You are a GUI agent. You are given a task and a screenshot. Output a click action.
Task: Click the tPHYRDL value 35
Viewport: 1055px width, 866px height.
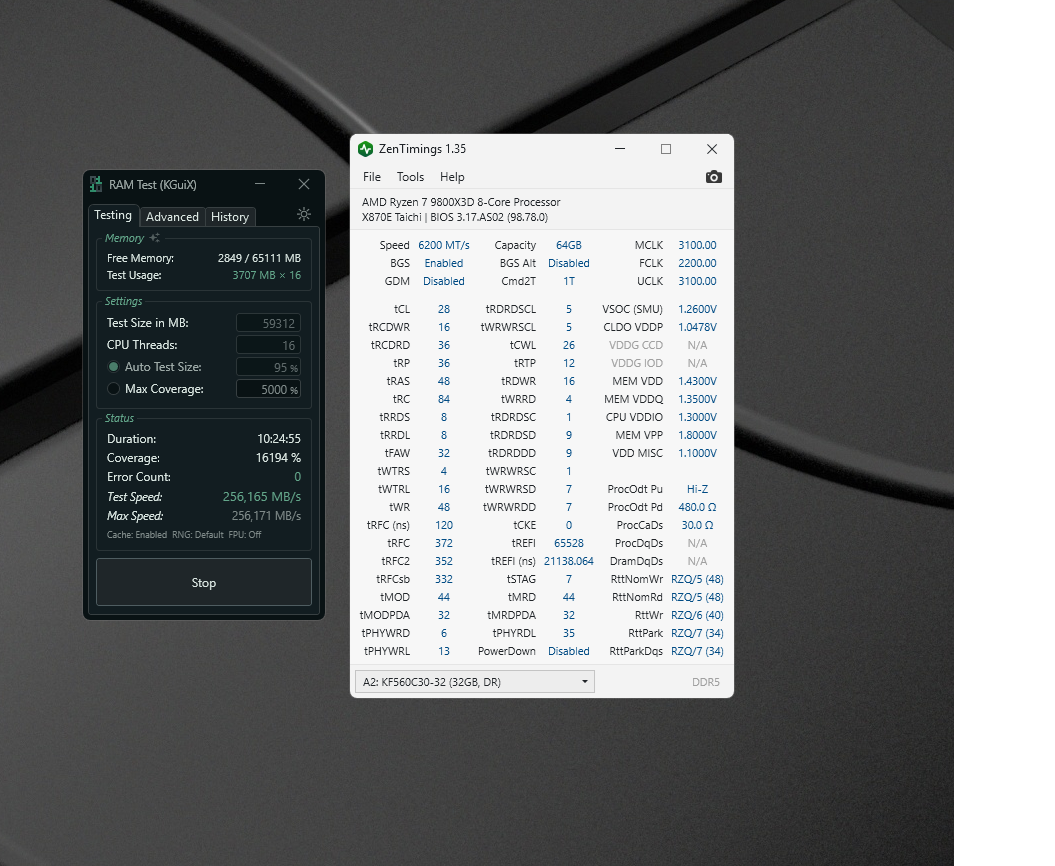tap(569, 633)
